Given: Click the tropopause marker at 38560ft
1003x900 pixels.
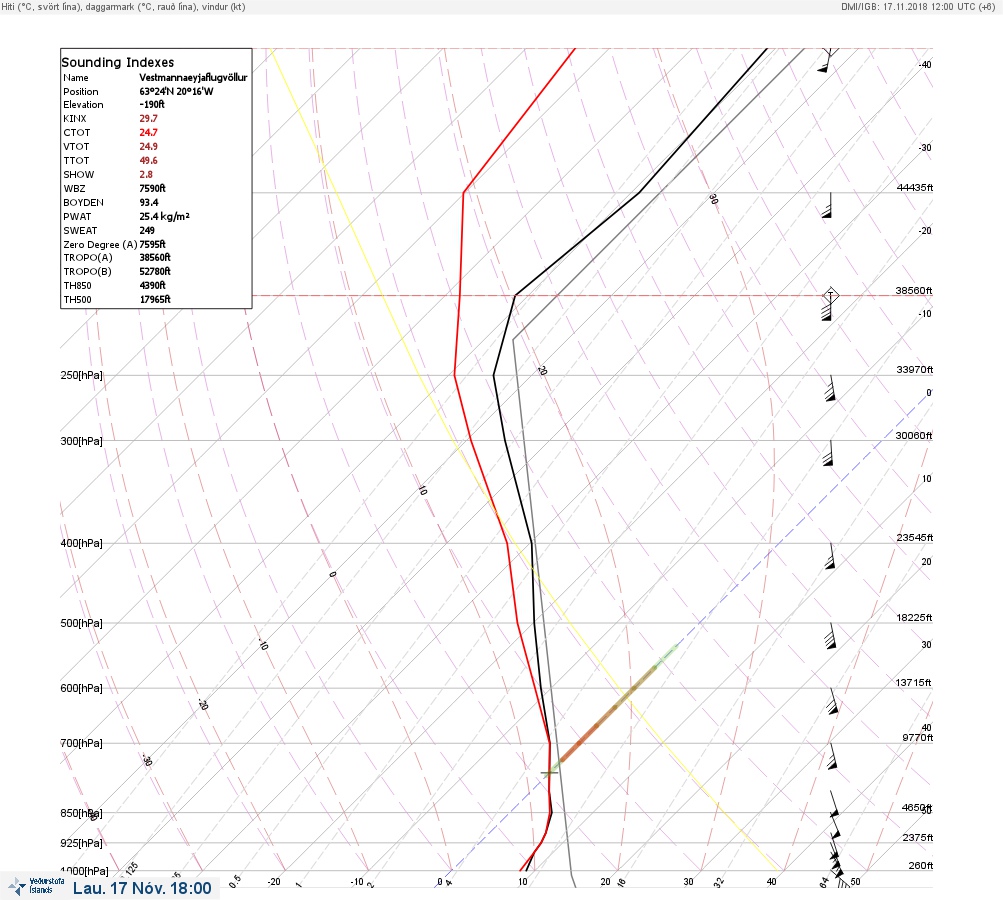Looking at the screenshot, I should tap(830, 295).
